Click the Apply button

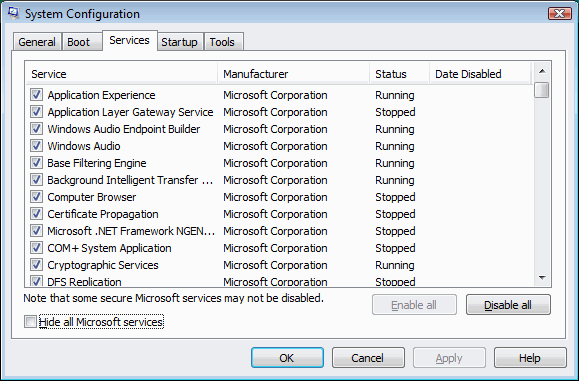click(x=449, y=358)
